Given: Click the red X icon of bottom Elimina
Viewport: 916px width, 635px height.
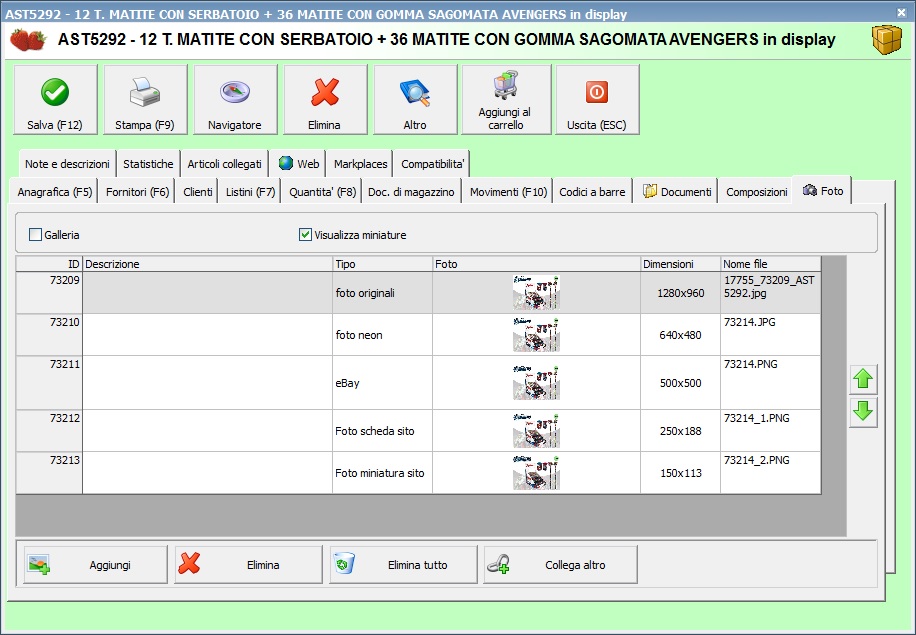Looking at the screenshot, I should [189, 564].
